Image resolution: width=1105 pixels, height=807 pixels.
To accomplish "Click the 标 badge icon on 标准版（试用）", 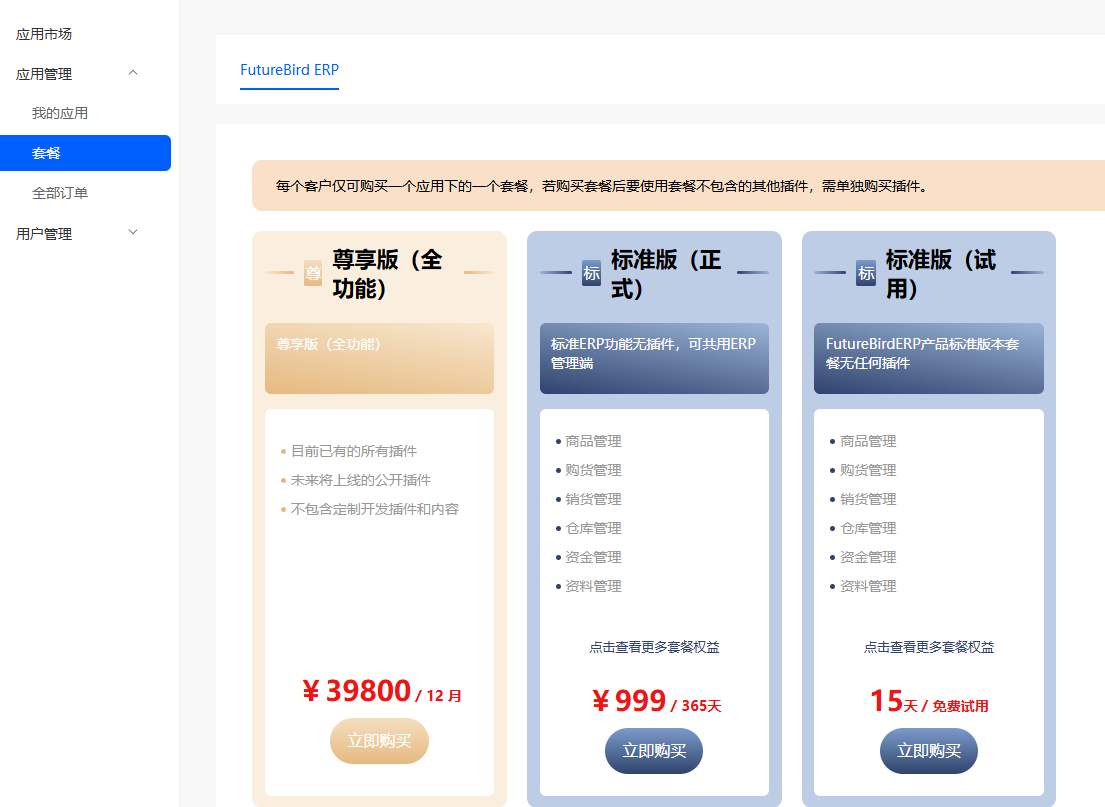I will 866,273.
